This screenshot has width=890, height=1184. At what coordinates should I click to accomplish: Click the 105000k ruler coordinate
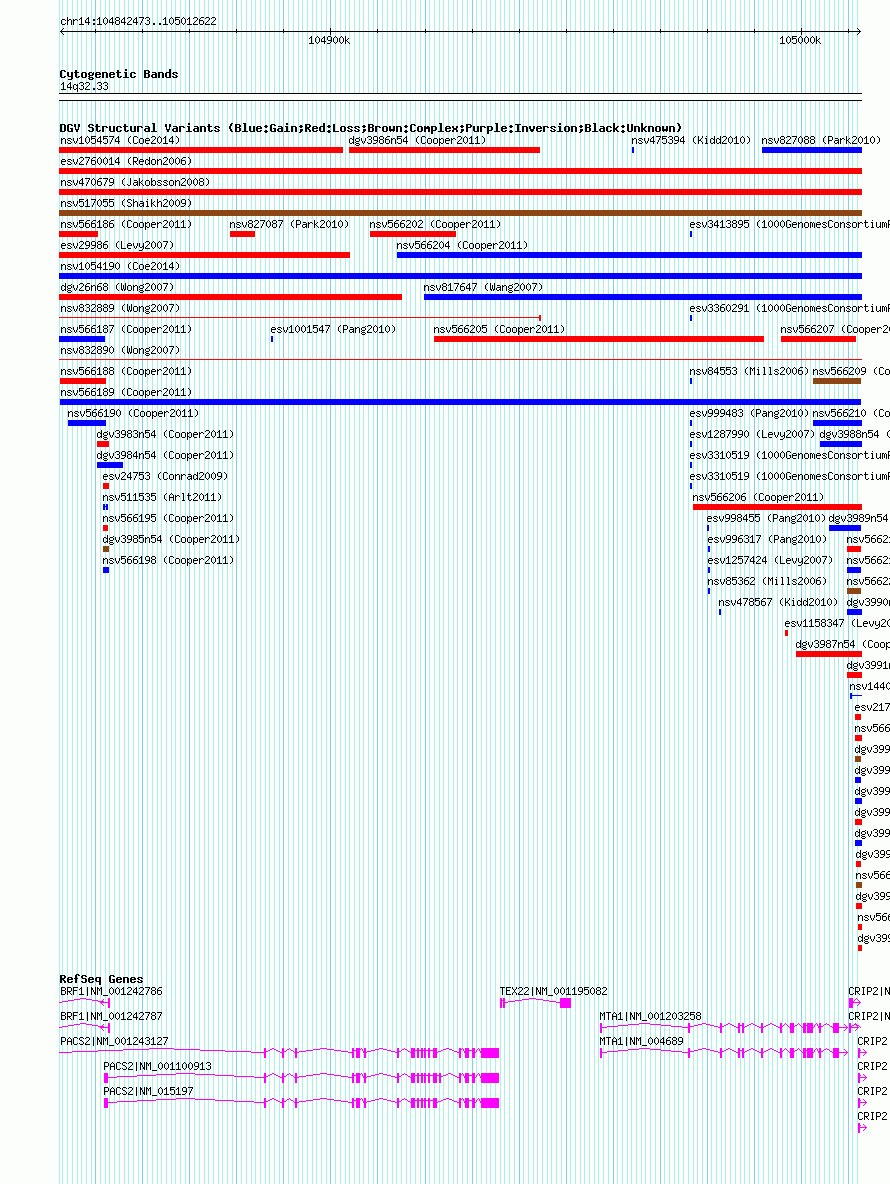point(800,41)
